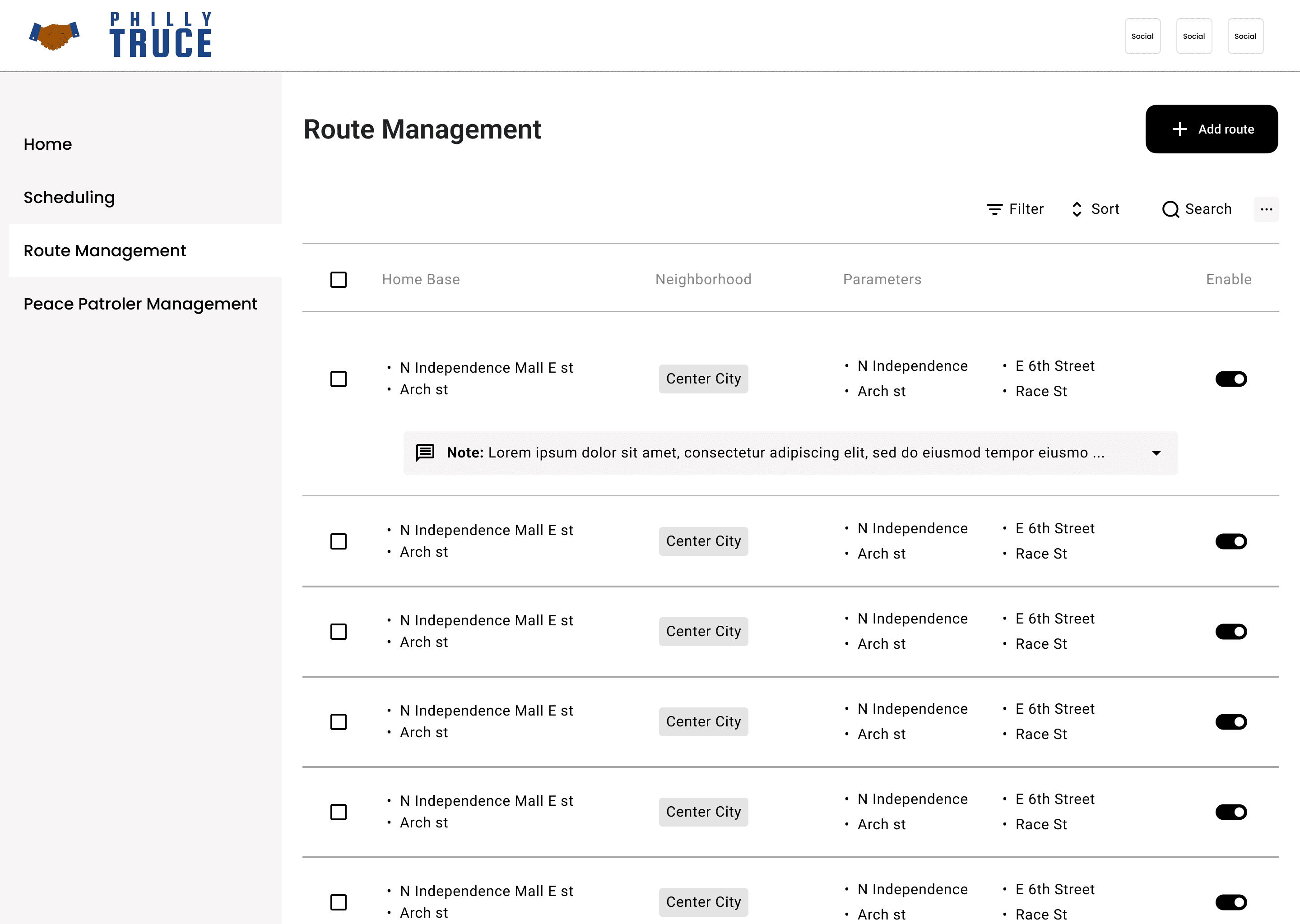Click 'Race St' in second row

click(x=1041, y=554)
